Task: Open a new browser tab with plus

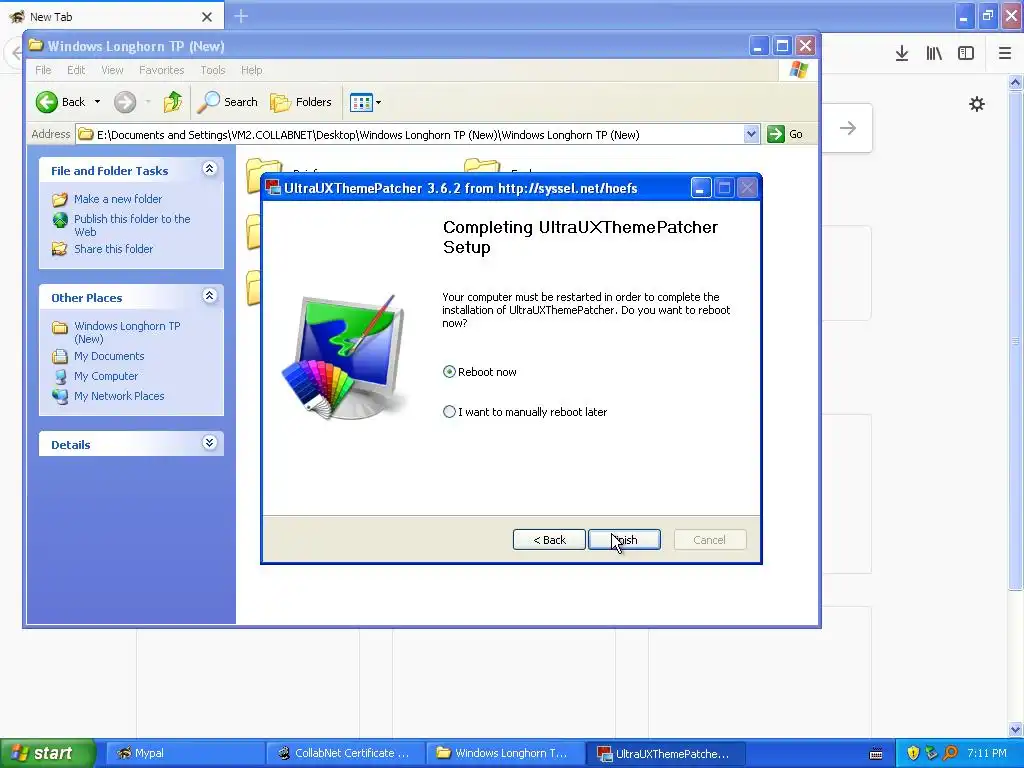Action: click(x=241, y=16)
